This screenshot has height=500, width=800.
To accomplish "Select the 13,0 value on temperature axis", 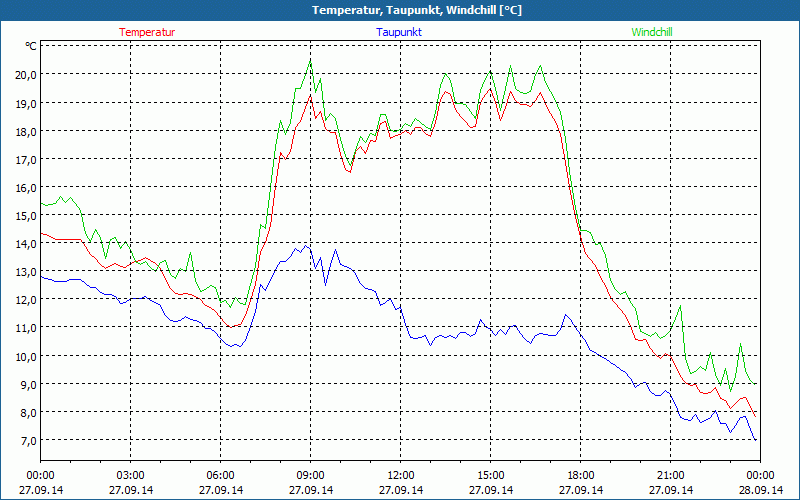I will pyautogui.click(x=25, y=271).
